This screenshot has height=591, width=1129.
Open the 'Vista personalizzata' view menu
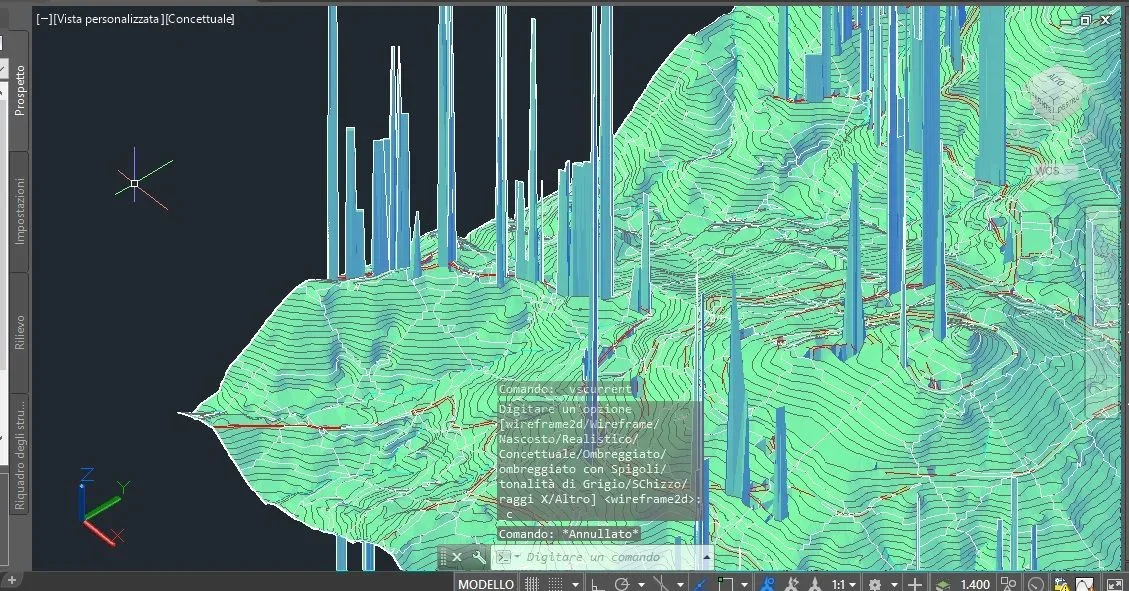pos(108,19)
